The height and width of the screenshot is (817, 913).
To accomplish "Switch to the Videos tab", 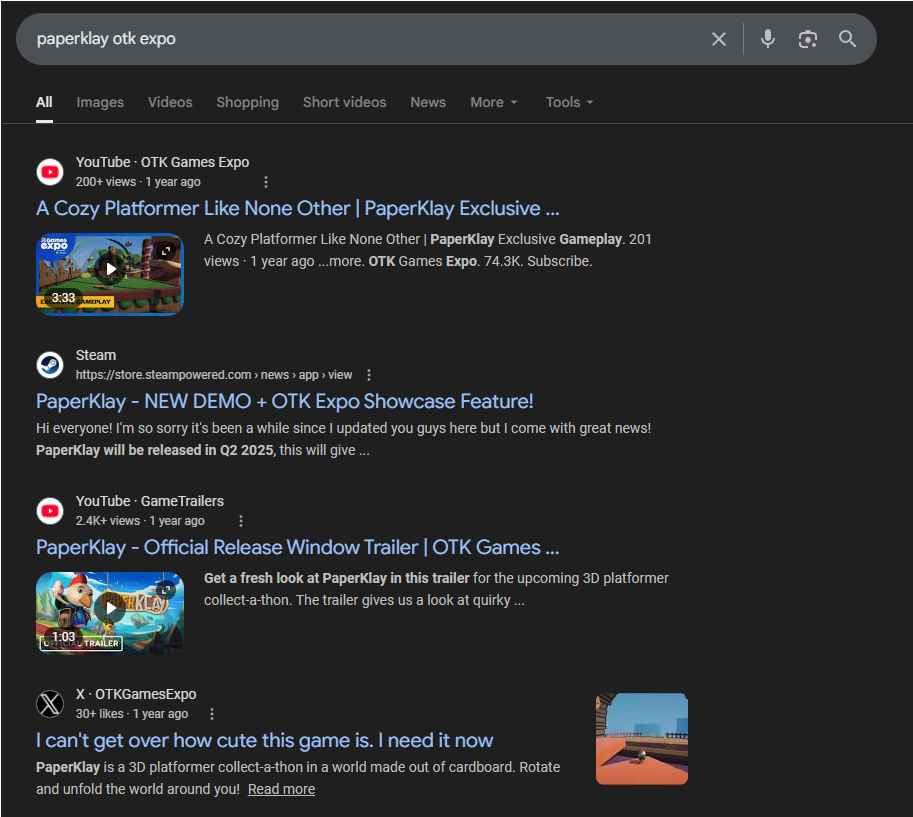I will coord(170,102).
